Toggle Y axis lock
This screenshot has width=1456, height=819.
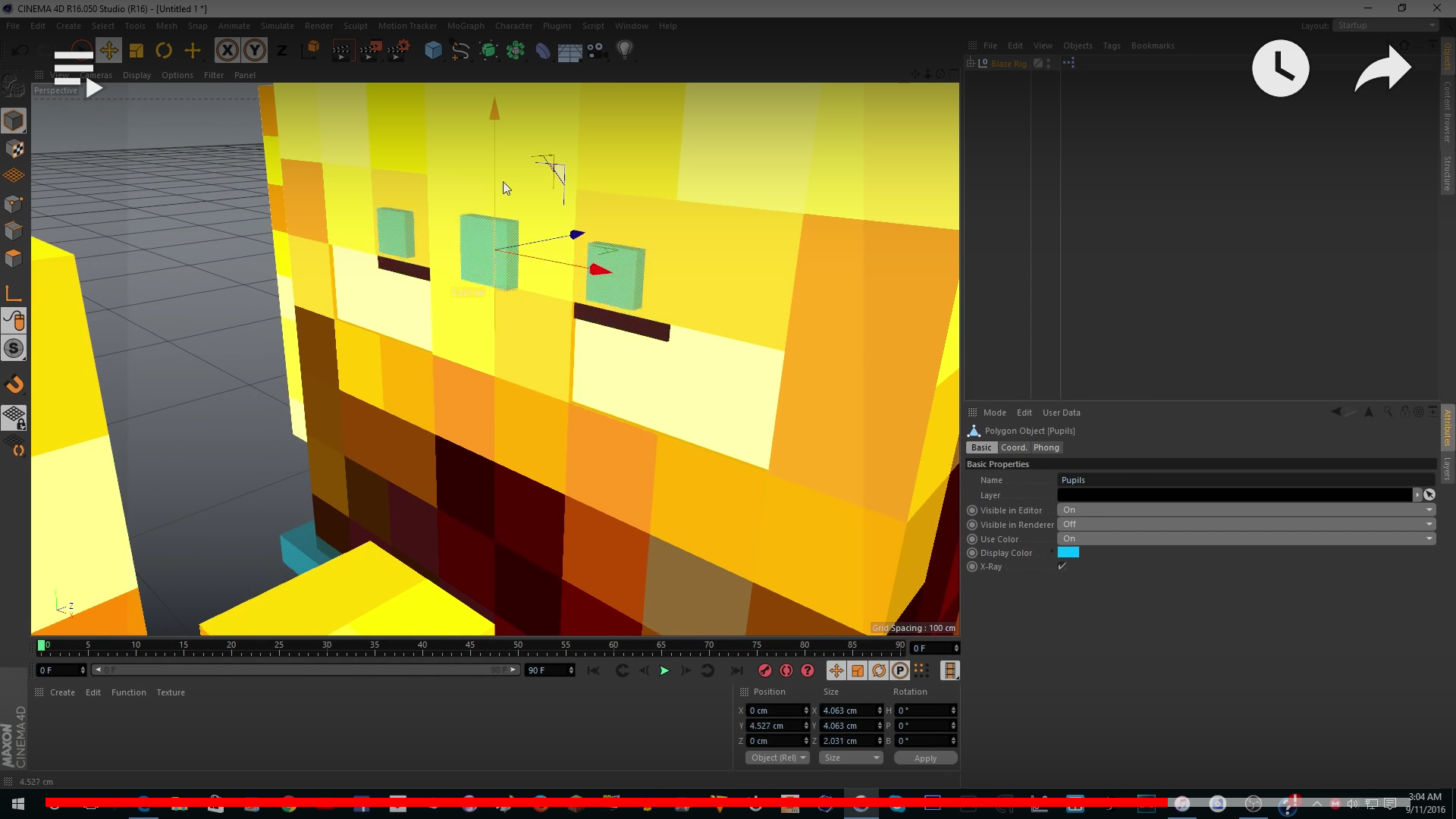point(255,51)
